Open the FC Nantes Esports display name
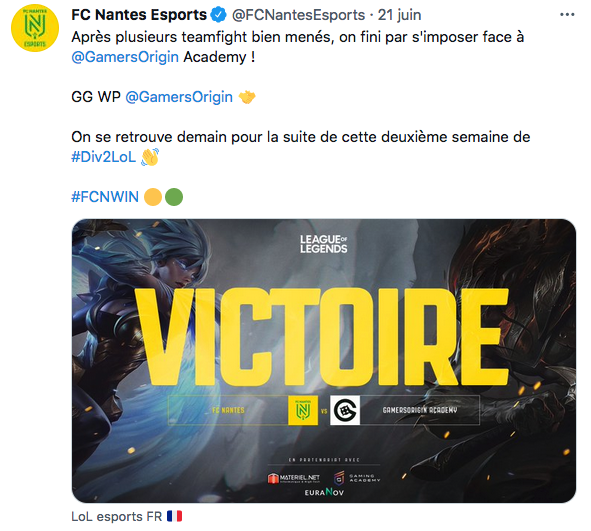 pos(139,15)
